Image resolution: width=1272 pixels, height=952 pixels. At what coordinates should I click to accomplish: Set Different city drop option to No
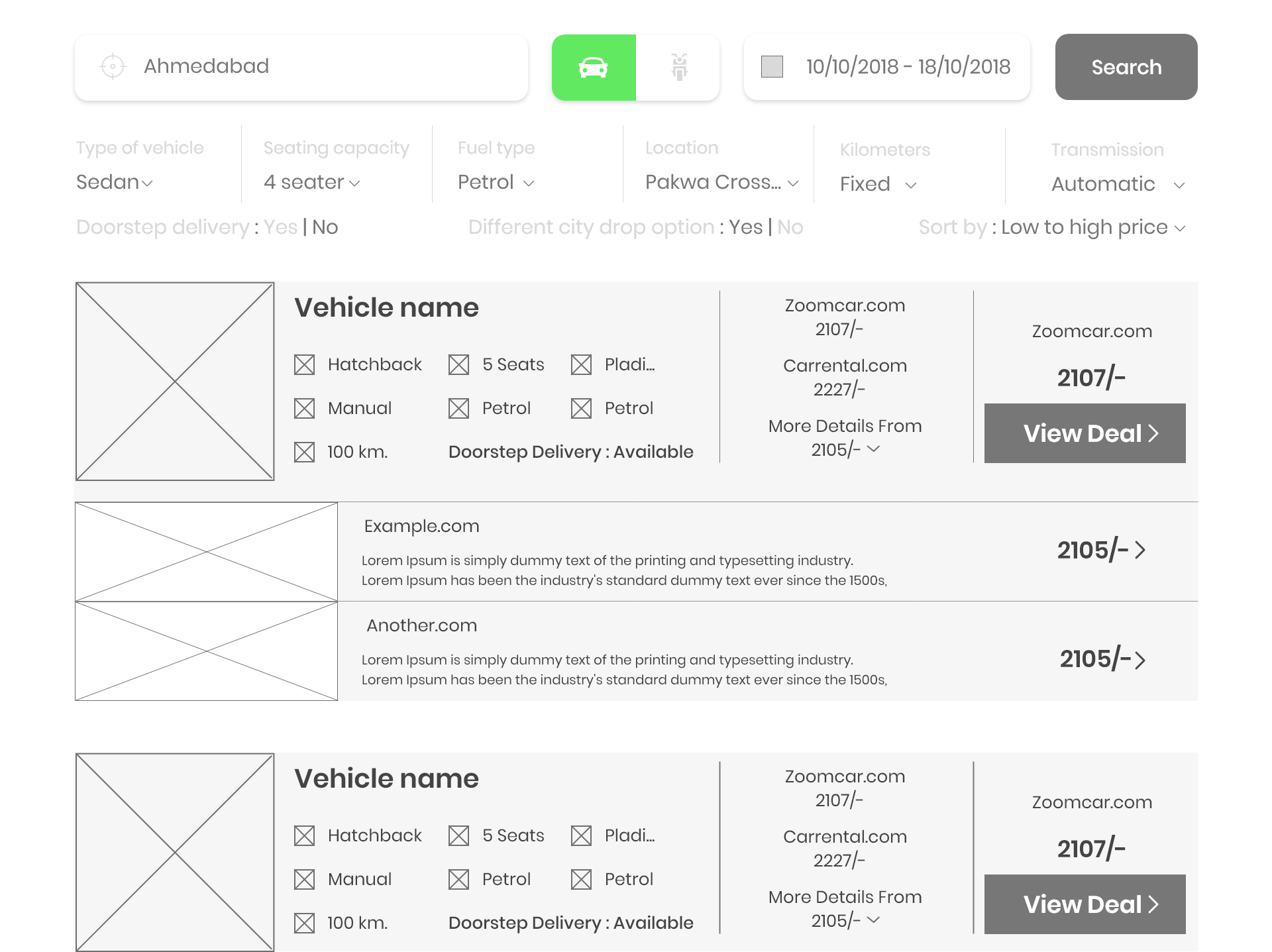point(790,227)
